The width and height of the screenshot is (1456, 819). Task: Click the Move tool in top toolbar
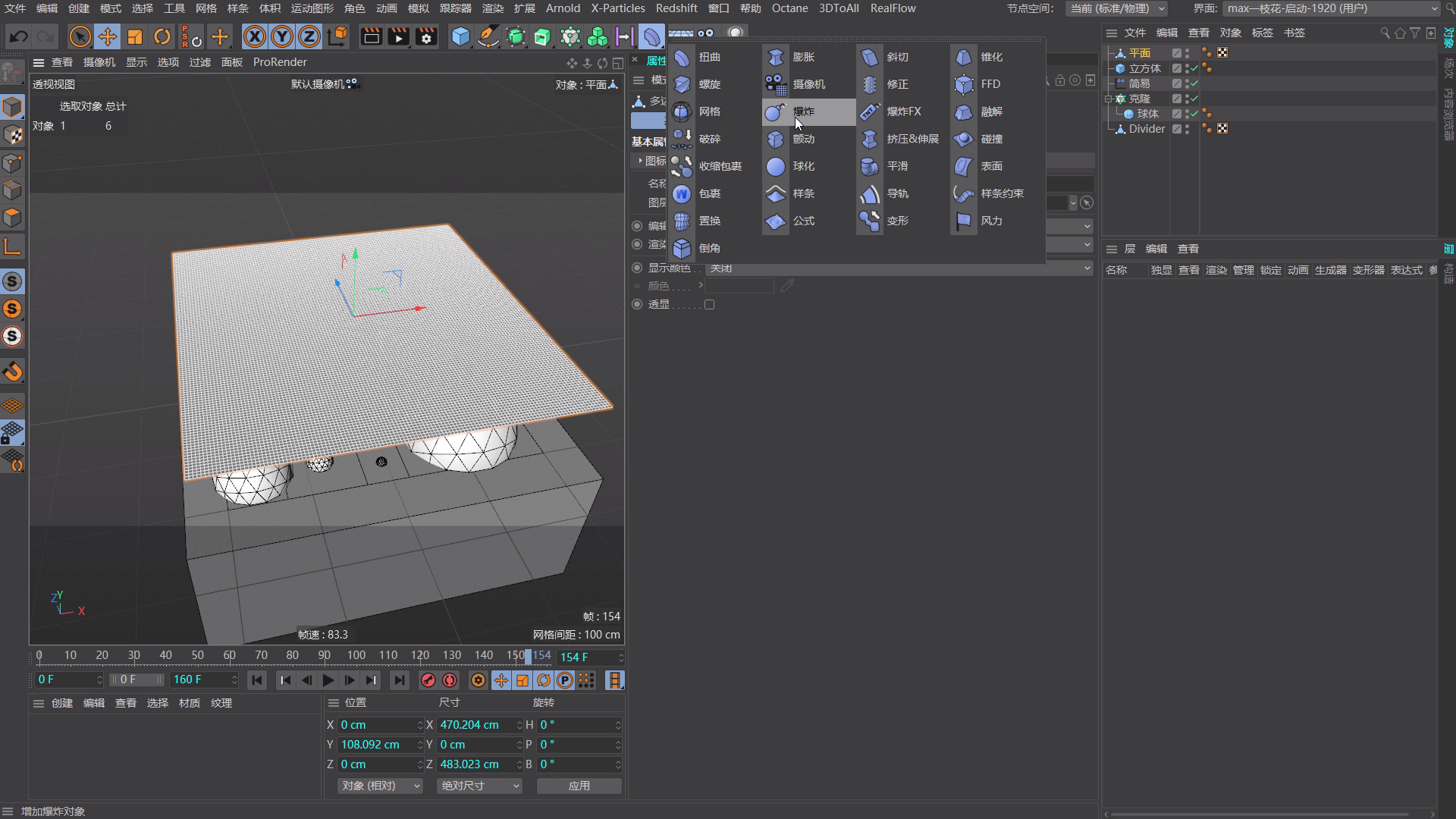pos(108,36)
